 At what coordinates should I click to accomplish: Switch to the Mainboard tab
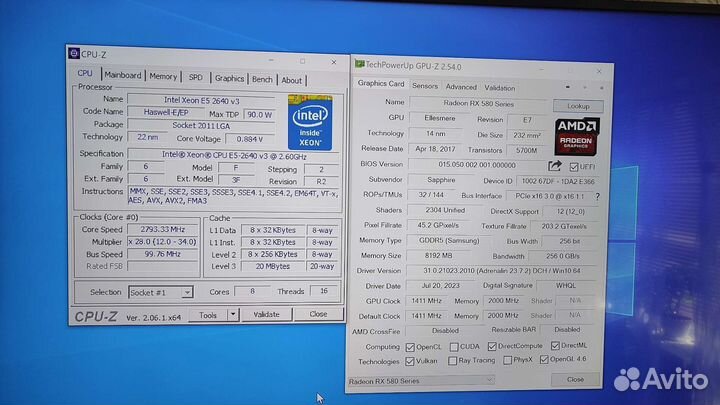(x=123, y=75)
